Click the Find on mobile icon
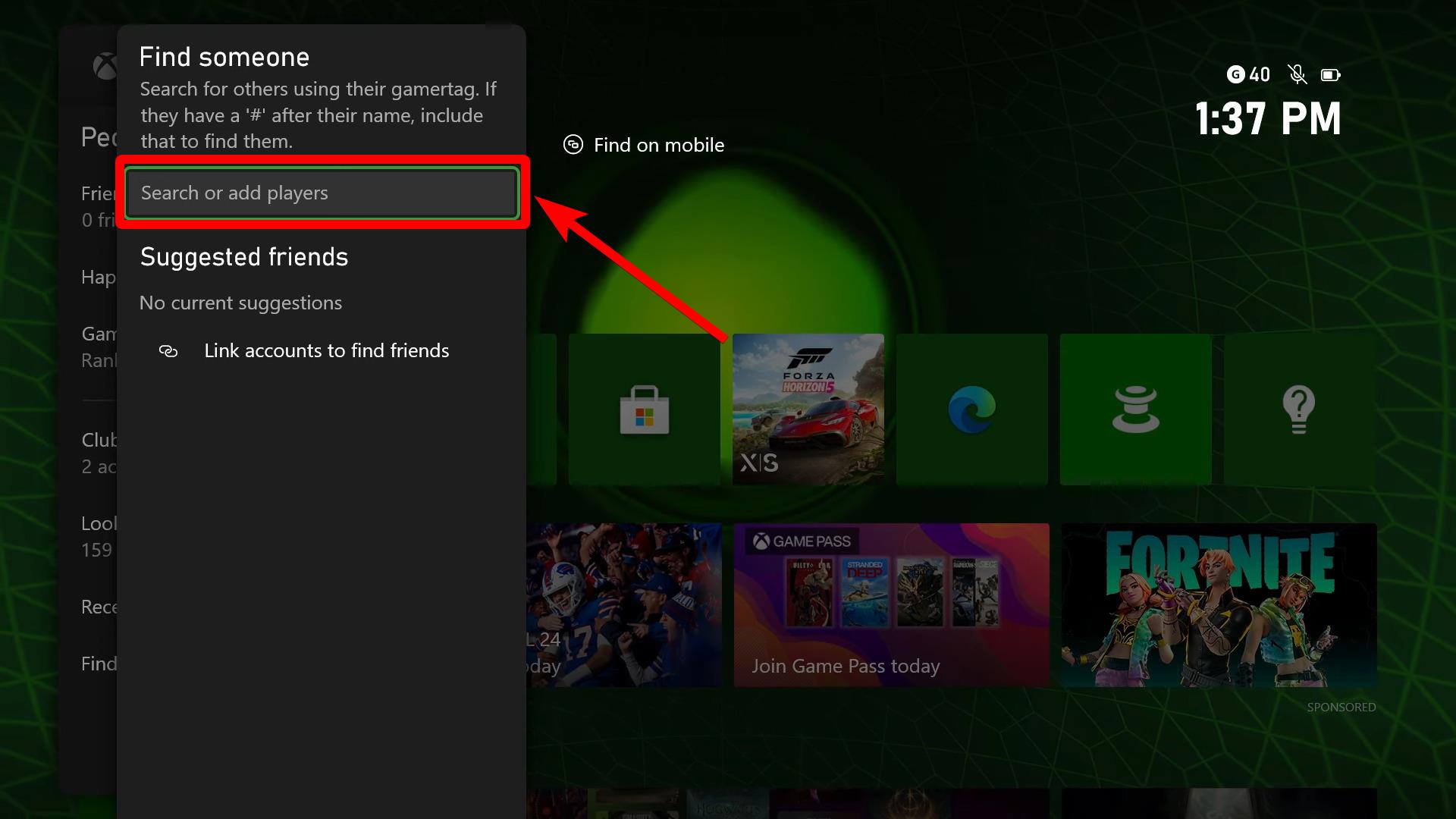The width and height of the screenshot is (1456, 819). [x=573, y=144]
